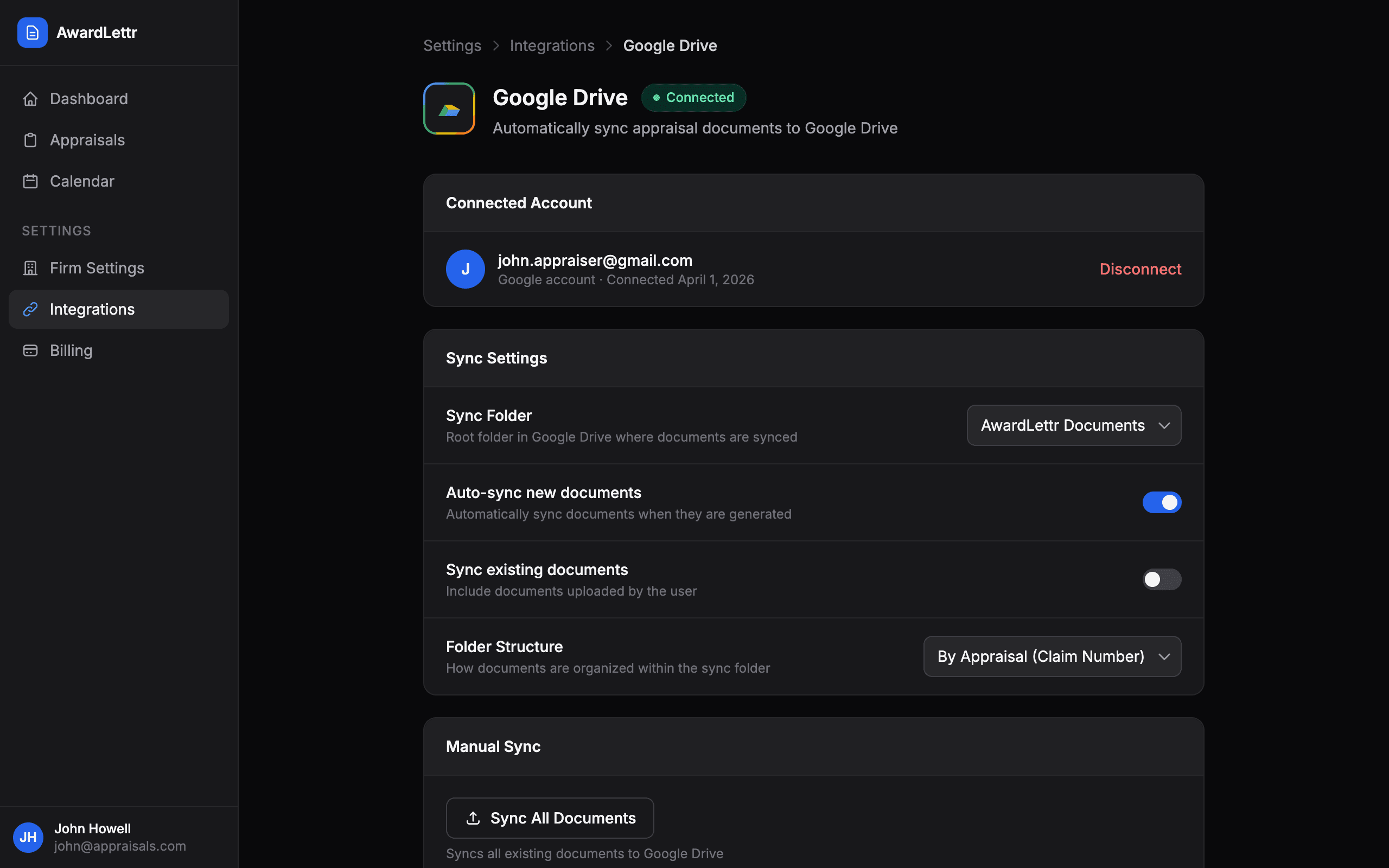This screenshot has height=868, width=1389.
Task: Select Firm Settings in the sidebar
Action: (x=119, y=268)
